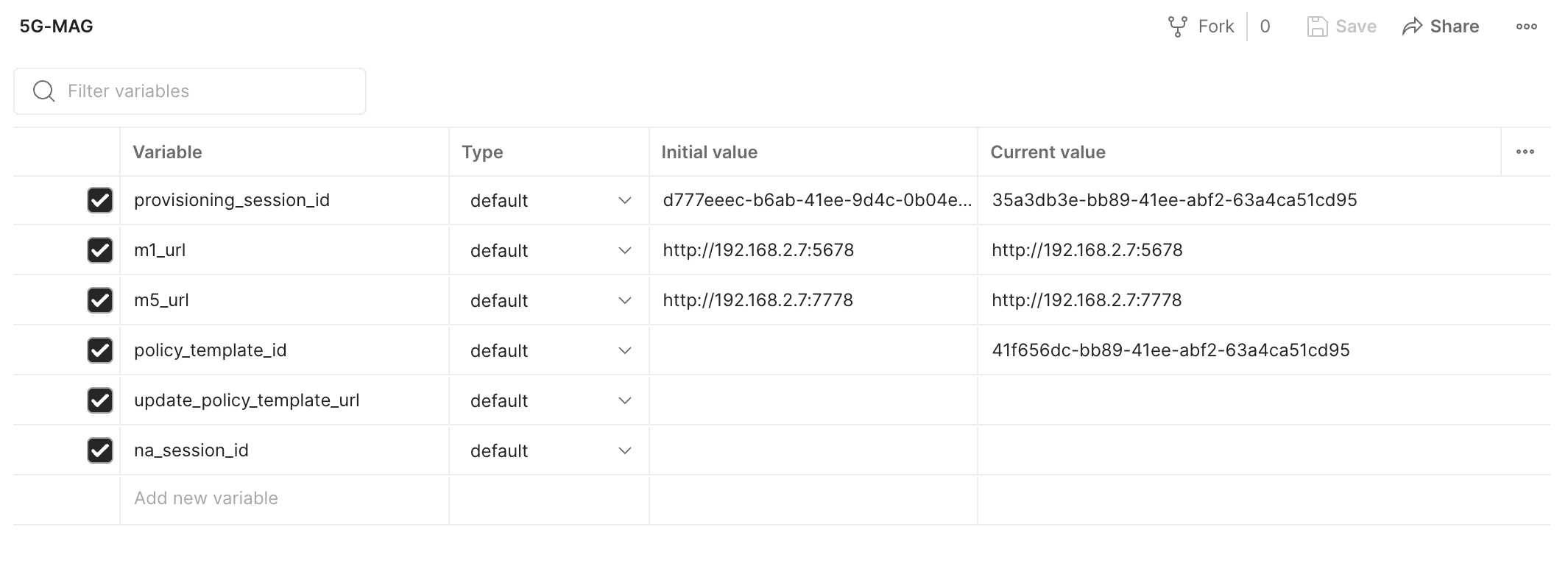Click the Fork icon

1177,26
